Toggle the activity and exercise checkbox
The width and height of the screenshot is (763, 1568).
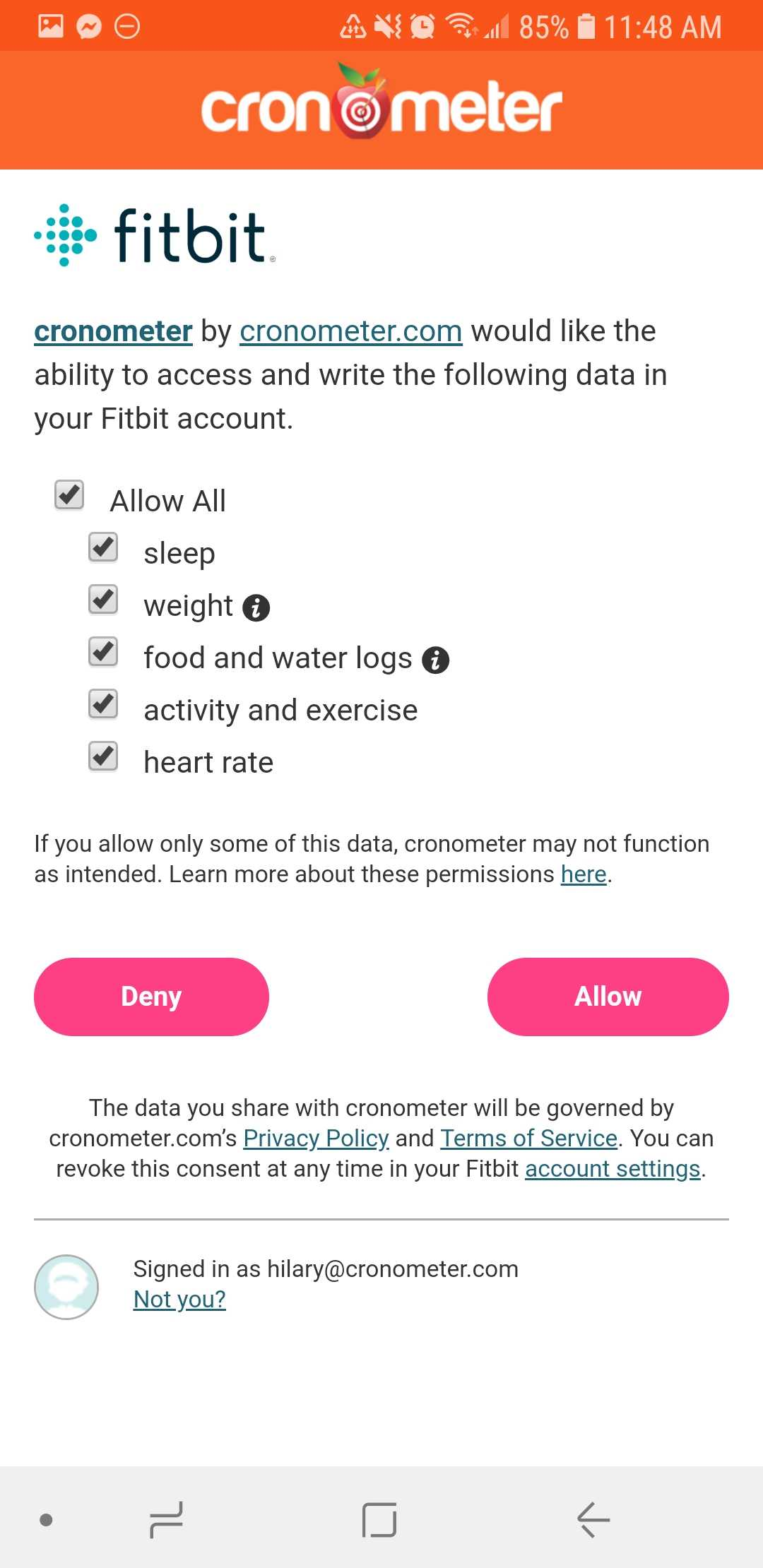click(103, 703)
